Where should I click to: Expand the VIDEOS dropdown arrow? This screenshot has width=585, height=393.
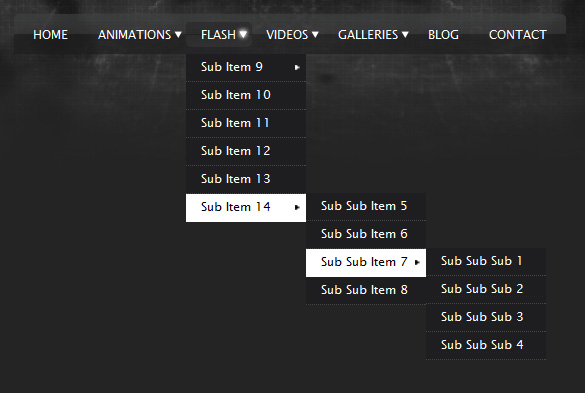click(x=315, y=35)
